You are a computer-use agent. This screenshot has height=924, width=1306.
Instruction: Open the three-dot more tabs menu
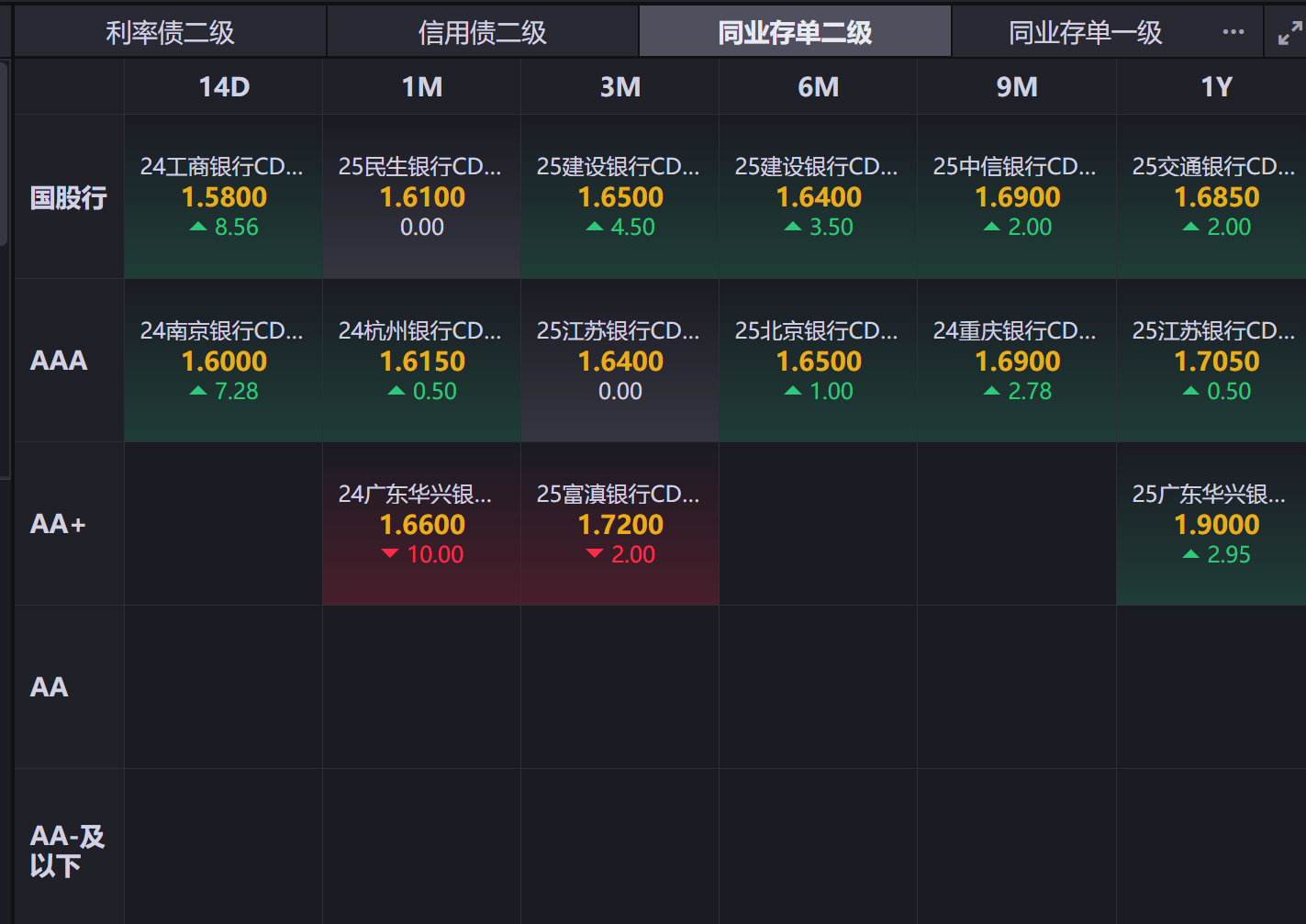pyautogui.click(x=1233, y=32)
